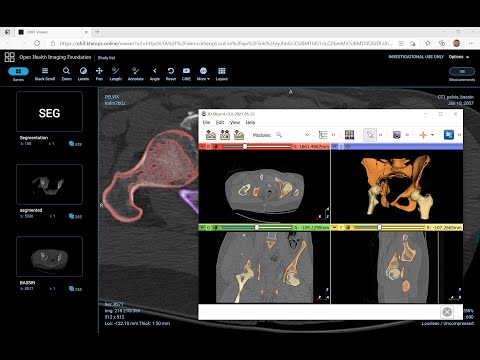Select the Length measurement tool
This screenshot has height=360, width=480.
click(115, 74)
